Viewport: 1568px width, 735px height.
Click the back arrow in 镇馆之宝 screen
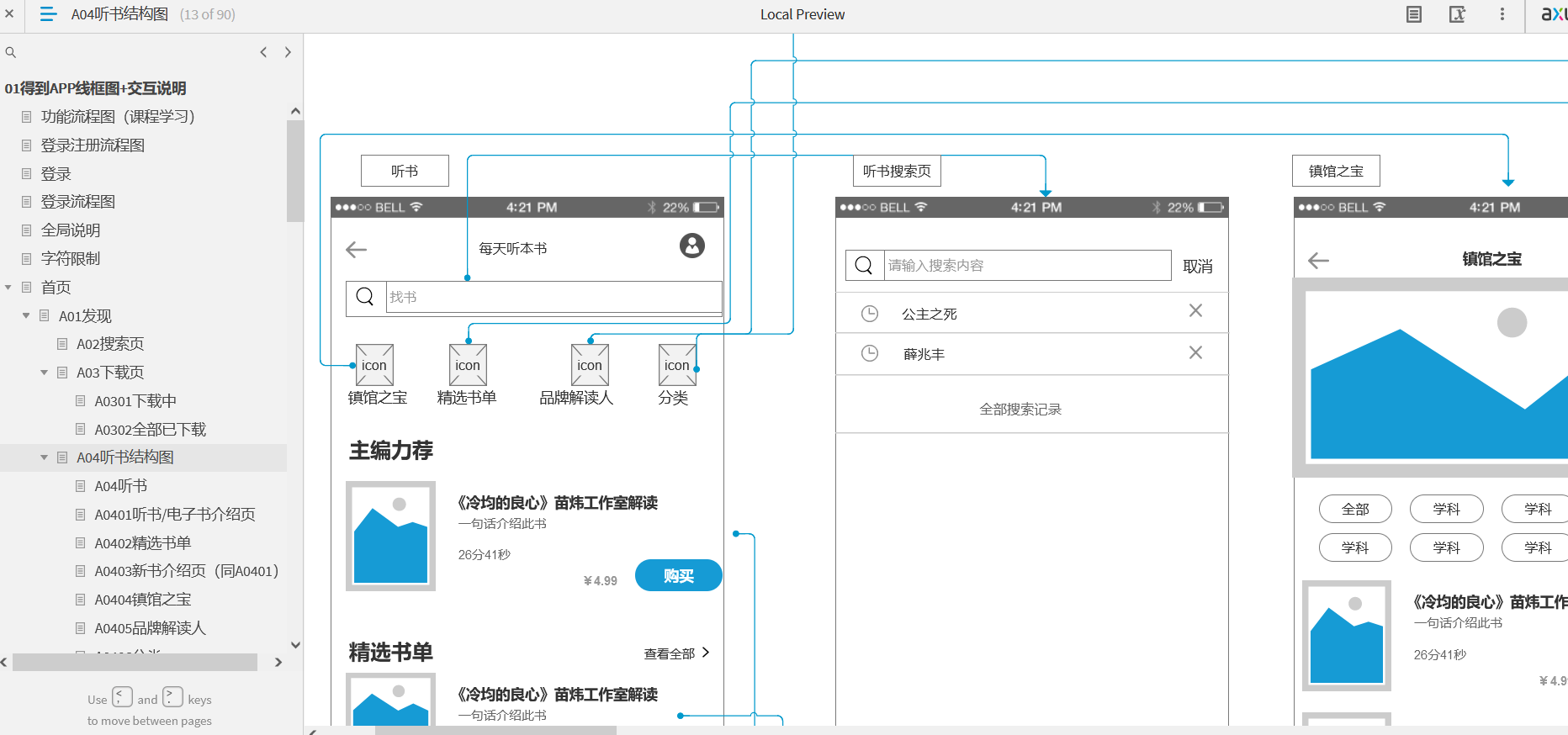click(x=1318, y=261)
